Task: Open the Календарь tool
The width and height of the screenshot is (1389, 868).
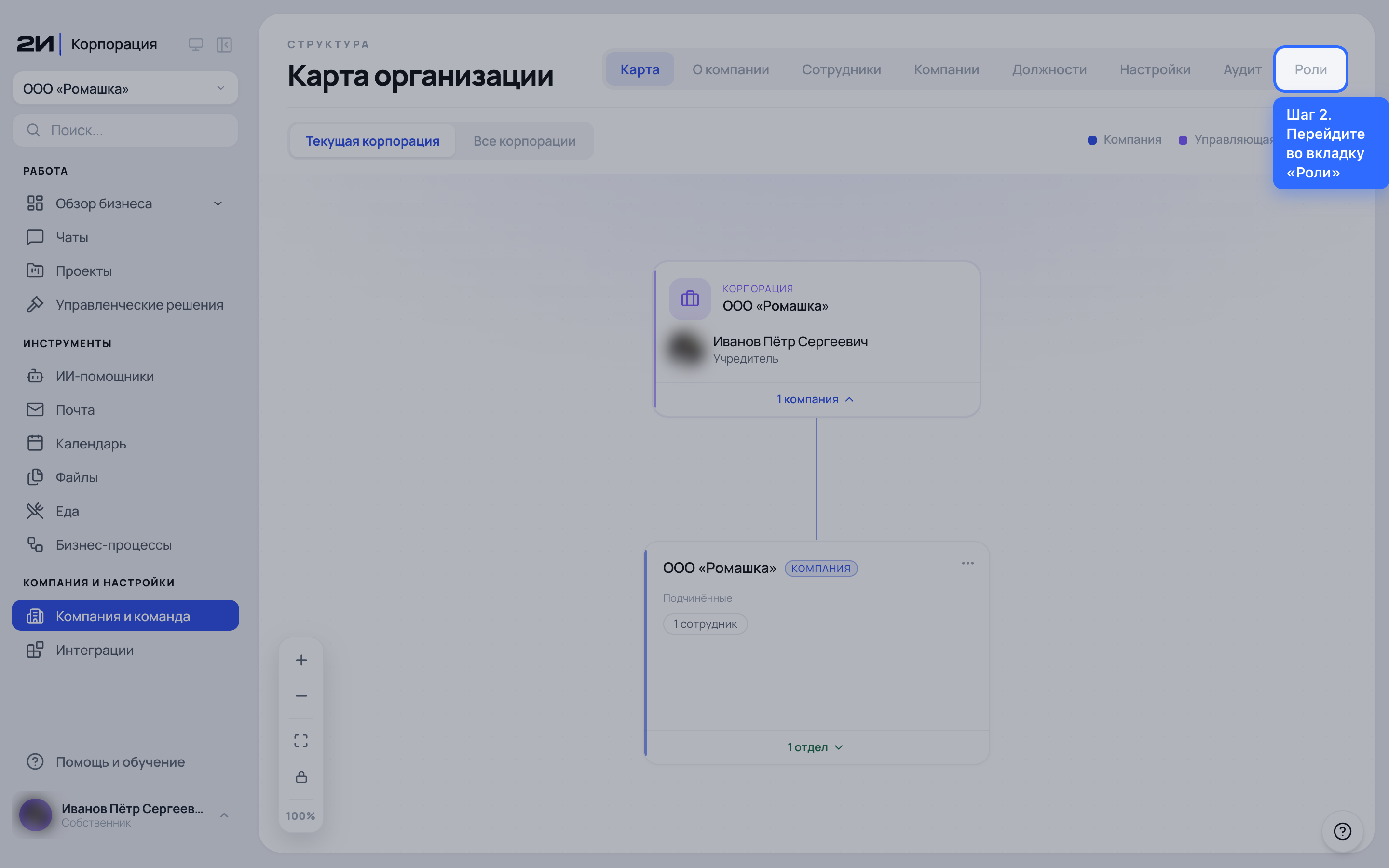Action: (x=125, y=444)
